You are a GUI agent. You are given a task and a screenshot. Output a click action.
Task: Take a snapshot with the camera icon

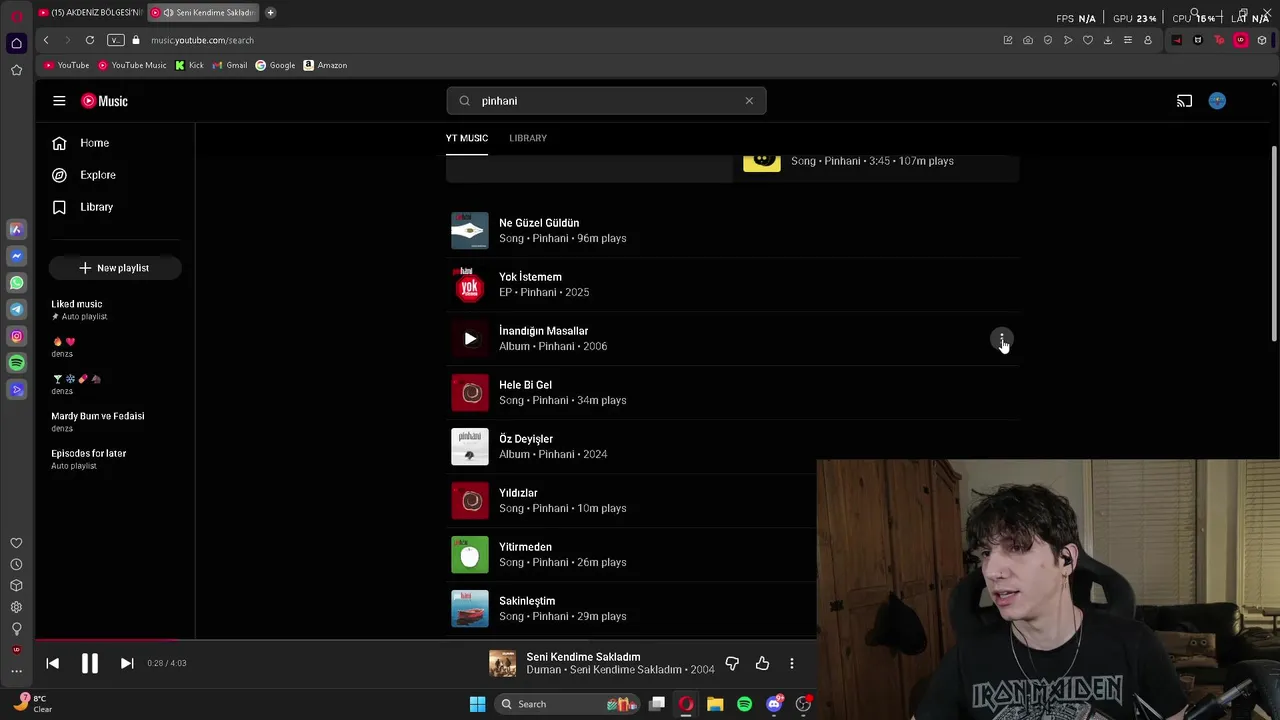[1028, 40]
